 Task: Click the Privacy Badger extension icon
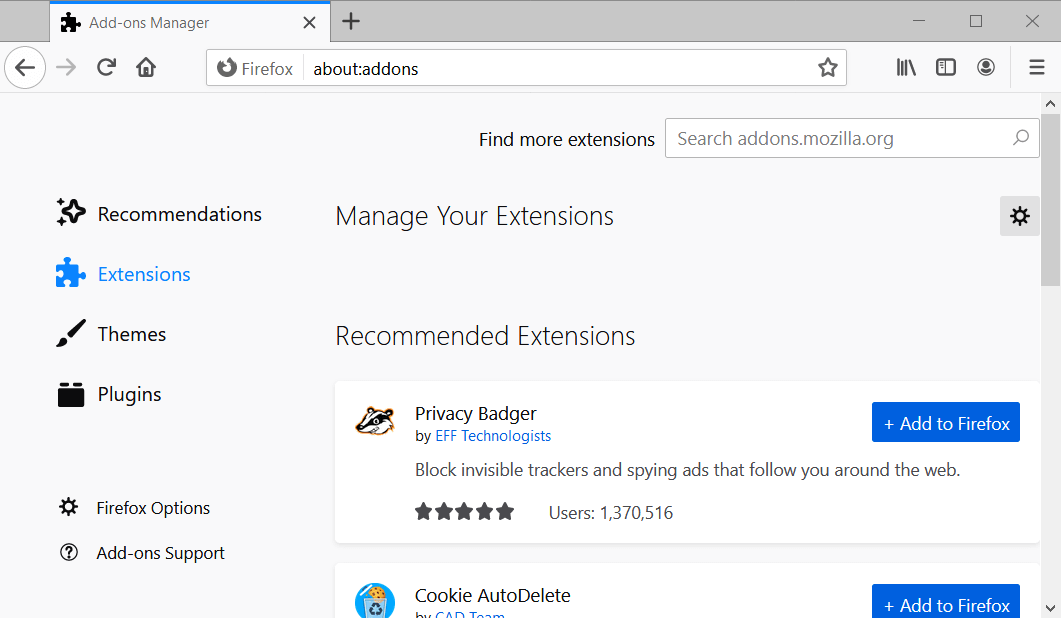point(375,423)
